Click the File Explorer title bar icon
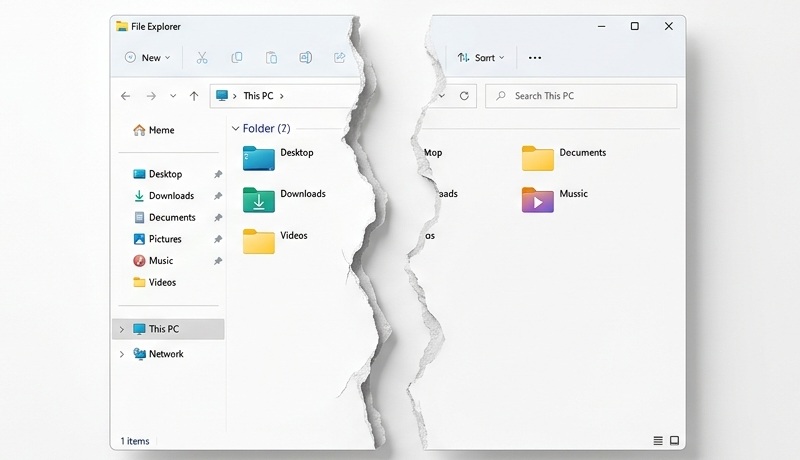The width and height of the screenshot is (800, 460). (x=121, y=26)
